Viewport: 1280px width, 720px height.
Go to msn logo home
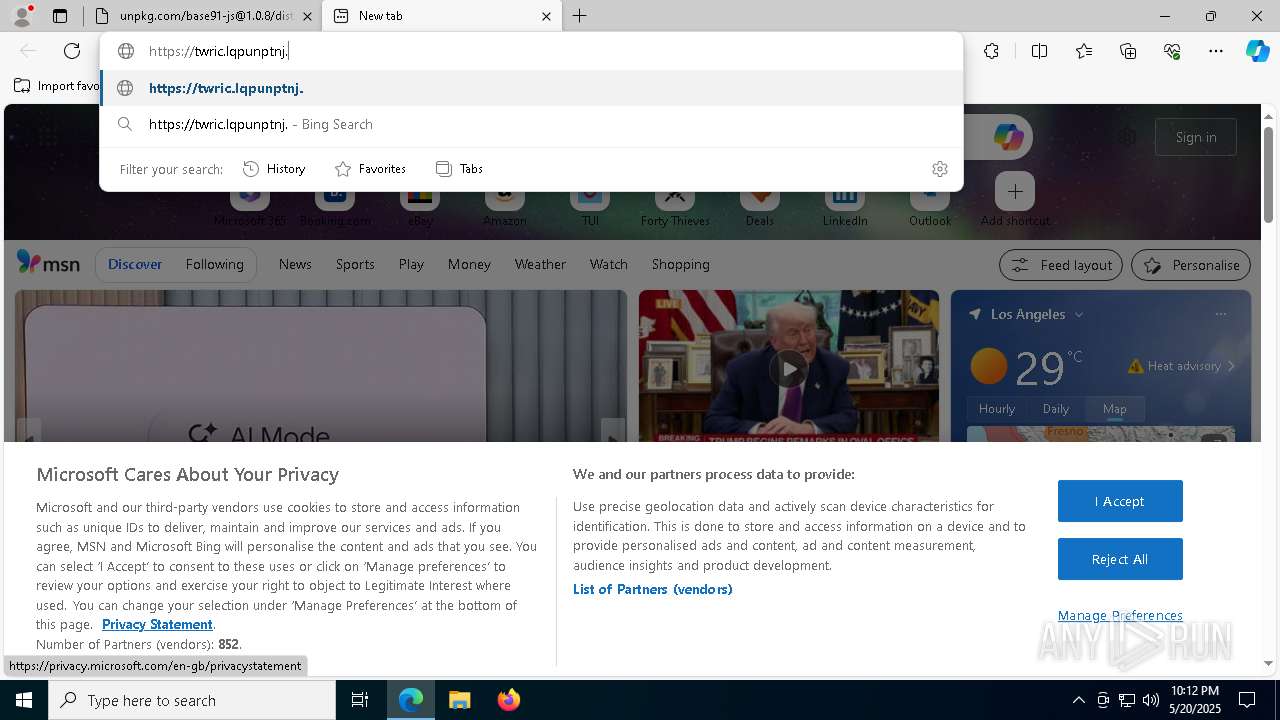click(x=48, y=263)
